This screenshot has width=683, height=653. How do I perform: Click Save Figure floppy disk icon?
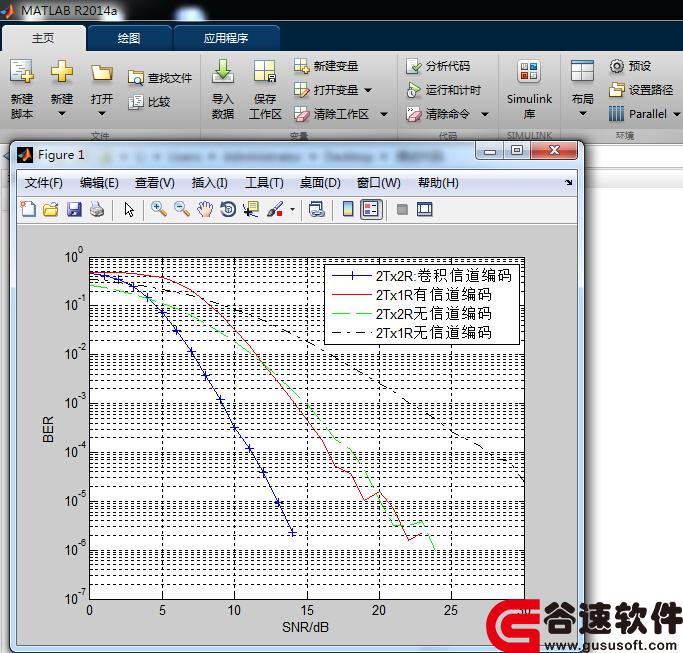click(x=74, y=210)
